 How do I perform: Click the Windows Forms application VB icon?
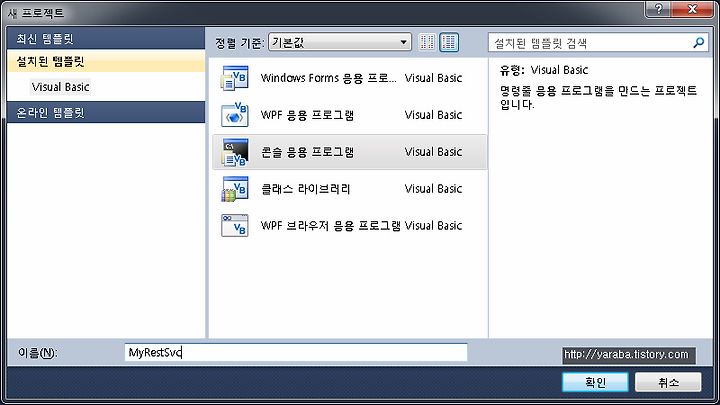pyautogui.click(x=235, y=78)
